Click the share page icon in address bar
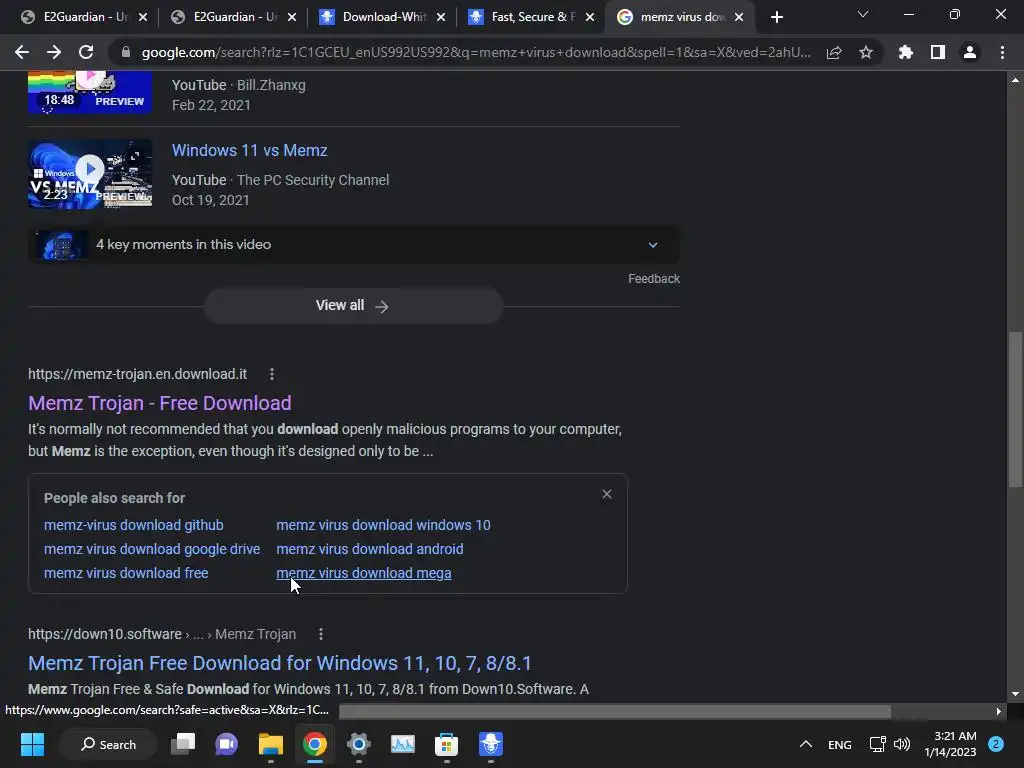Image resolution: width=1024 pixels, height=768 pixels. 834,53
